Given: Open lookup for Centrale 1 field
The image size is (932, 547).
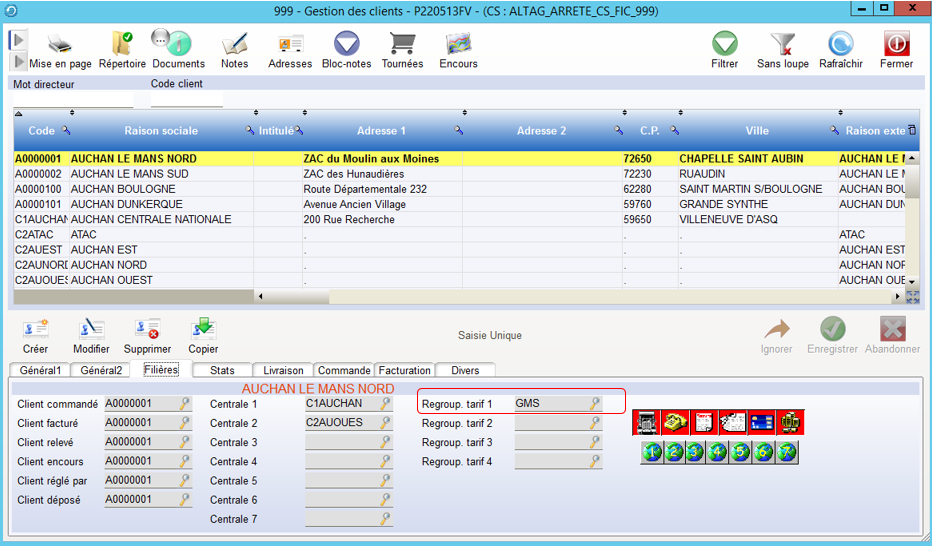Looking at the screenshot, I should pos(384,404).
